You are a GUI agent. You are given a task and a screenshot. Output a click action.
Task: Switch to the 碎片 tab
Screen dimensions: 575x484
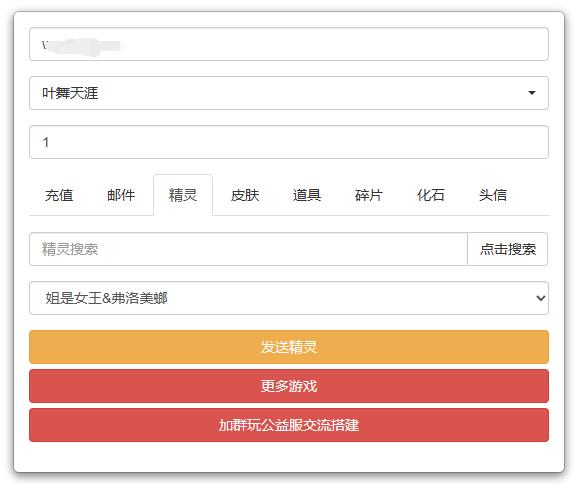click(x=369, y=195)
